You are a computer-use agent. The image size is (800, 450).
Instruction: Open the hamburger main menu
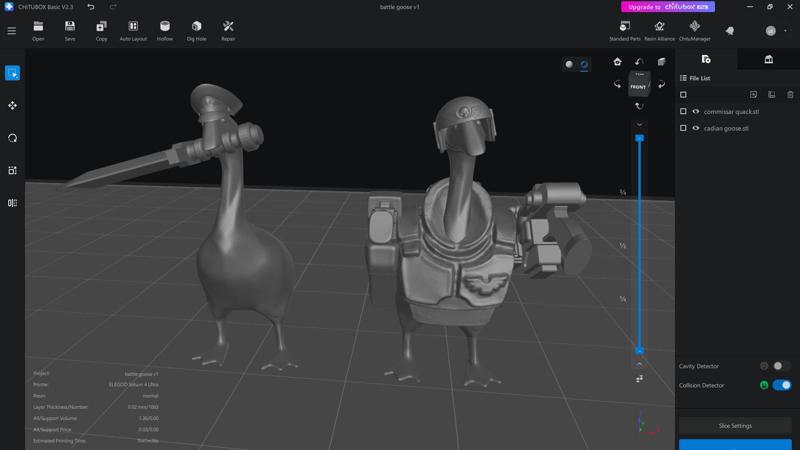coord(12,31)
